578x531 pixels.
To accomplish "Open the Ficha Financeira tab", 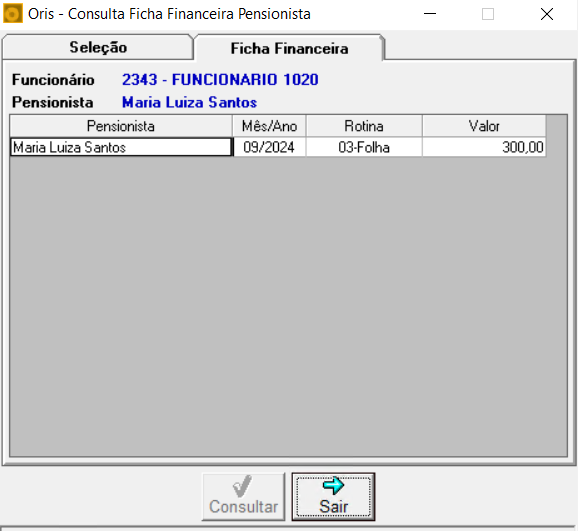I will (x=289, y=48).
